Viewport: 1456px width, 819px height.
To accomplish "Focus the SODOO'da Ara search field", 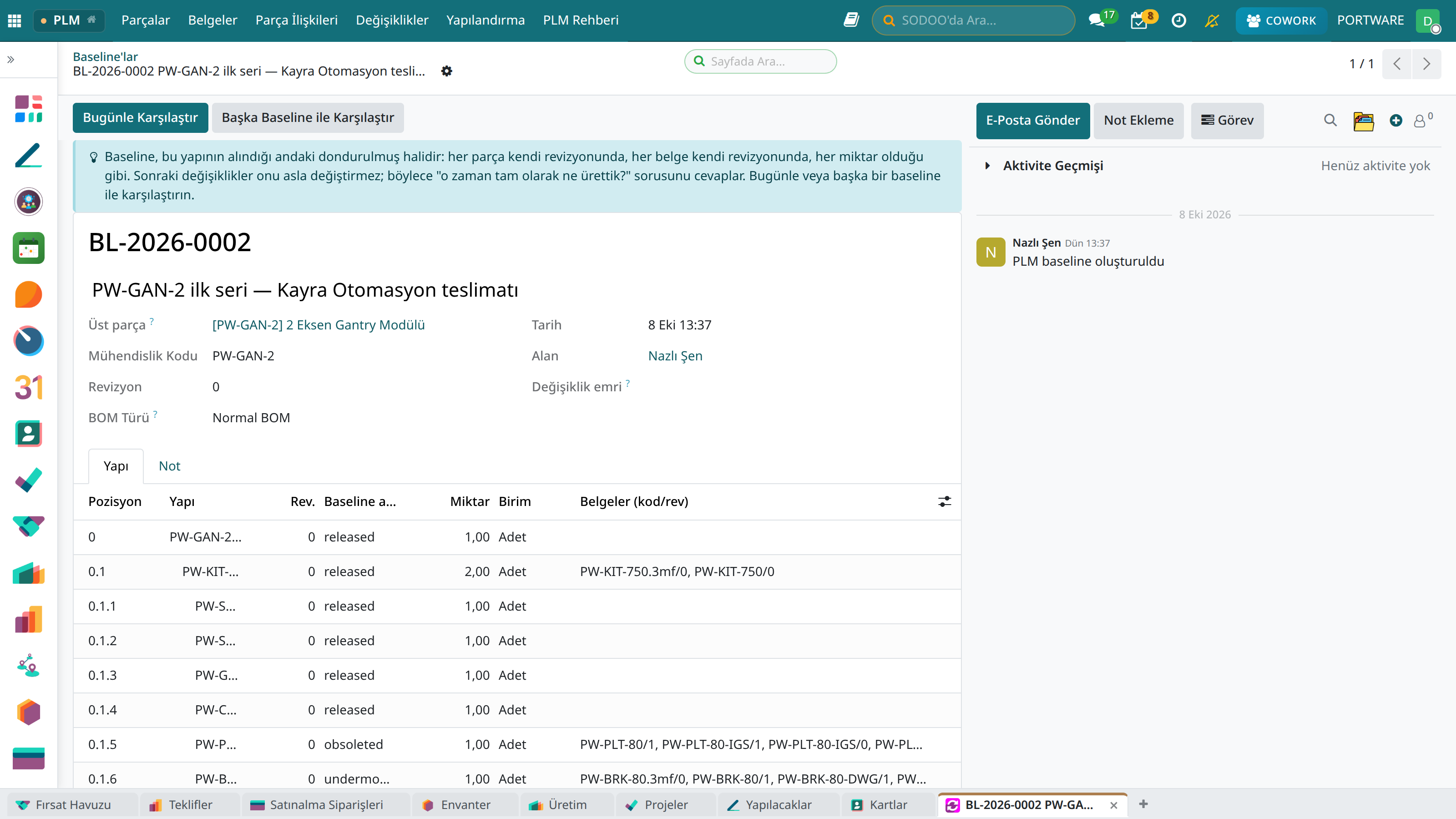I will [973, 20].
